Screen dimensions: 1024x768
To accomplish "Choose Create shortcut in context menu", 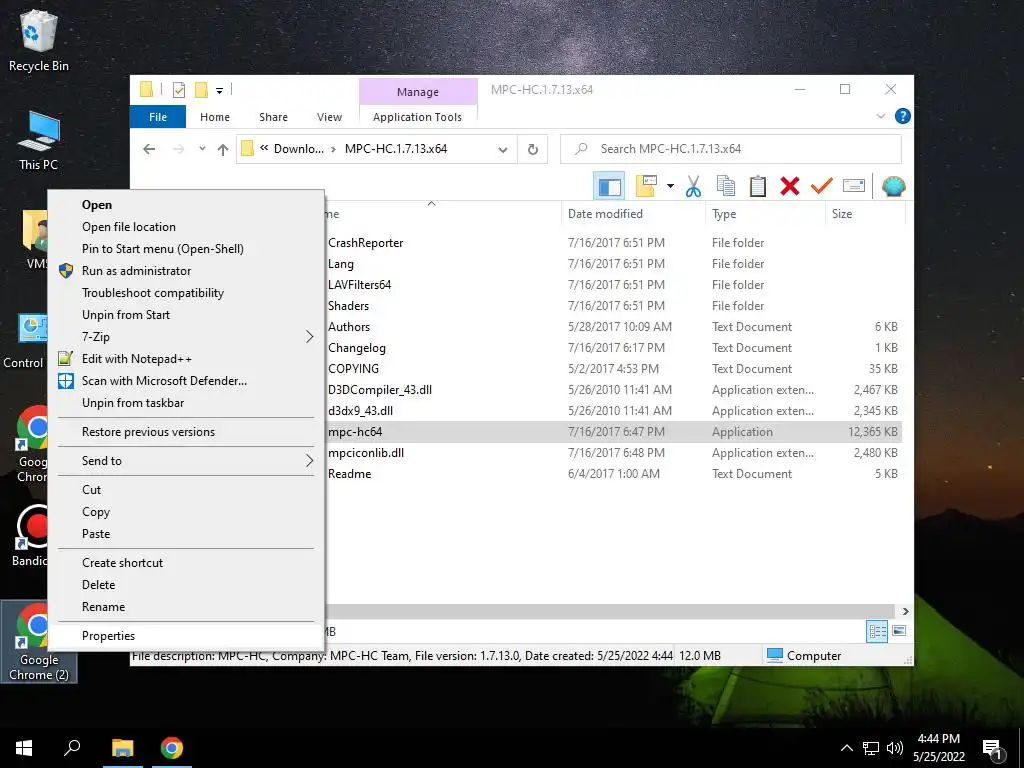I will click(186, 563).
